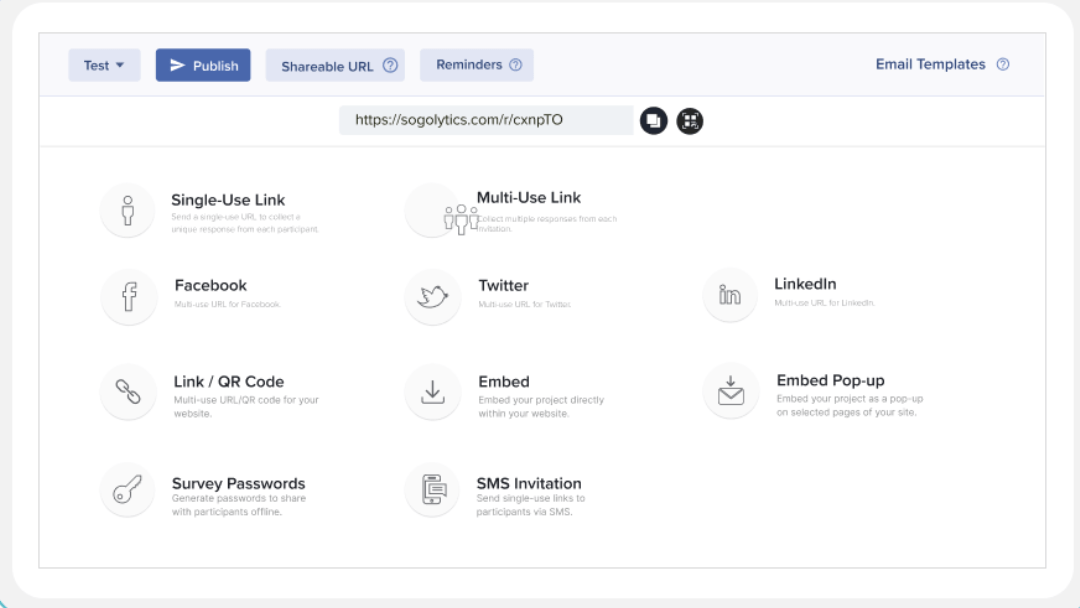Click the Single-Use Link person icon
1080x608 pixels.
pos(127,210)
